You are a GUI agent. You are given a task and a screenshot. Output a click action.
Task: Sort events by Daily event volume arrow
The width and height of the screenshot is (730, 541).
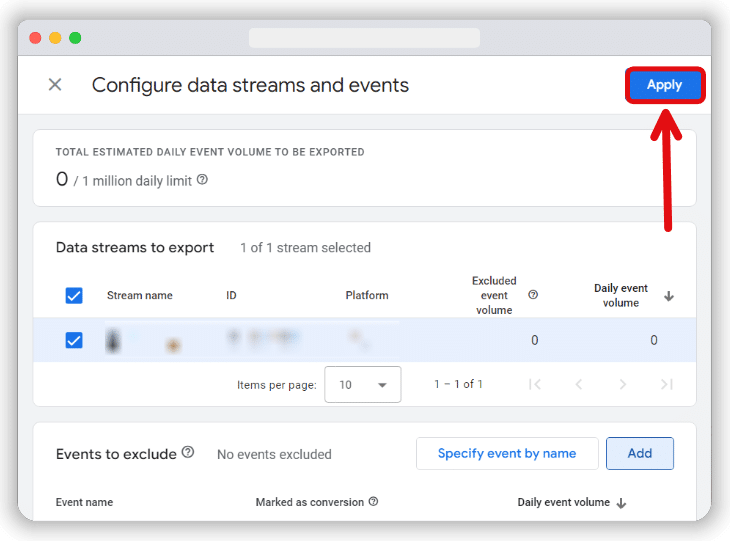pos(621,503)
